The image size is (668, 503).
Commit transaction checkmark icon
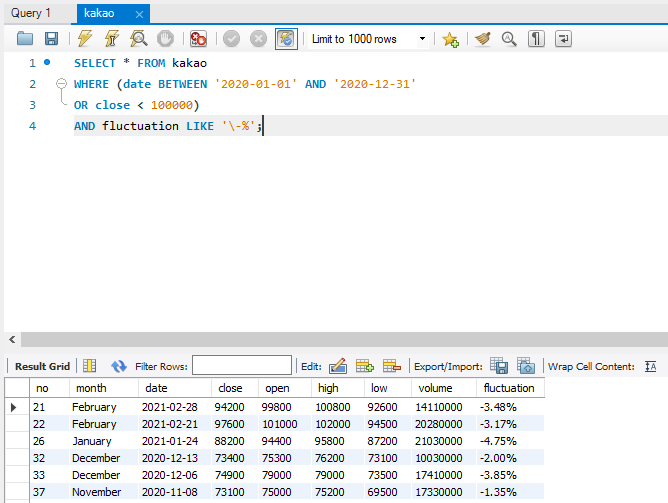coord(231,39)
